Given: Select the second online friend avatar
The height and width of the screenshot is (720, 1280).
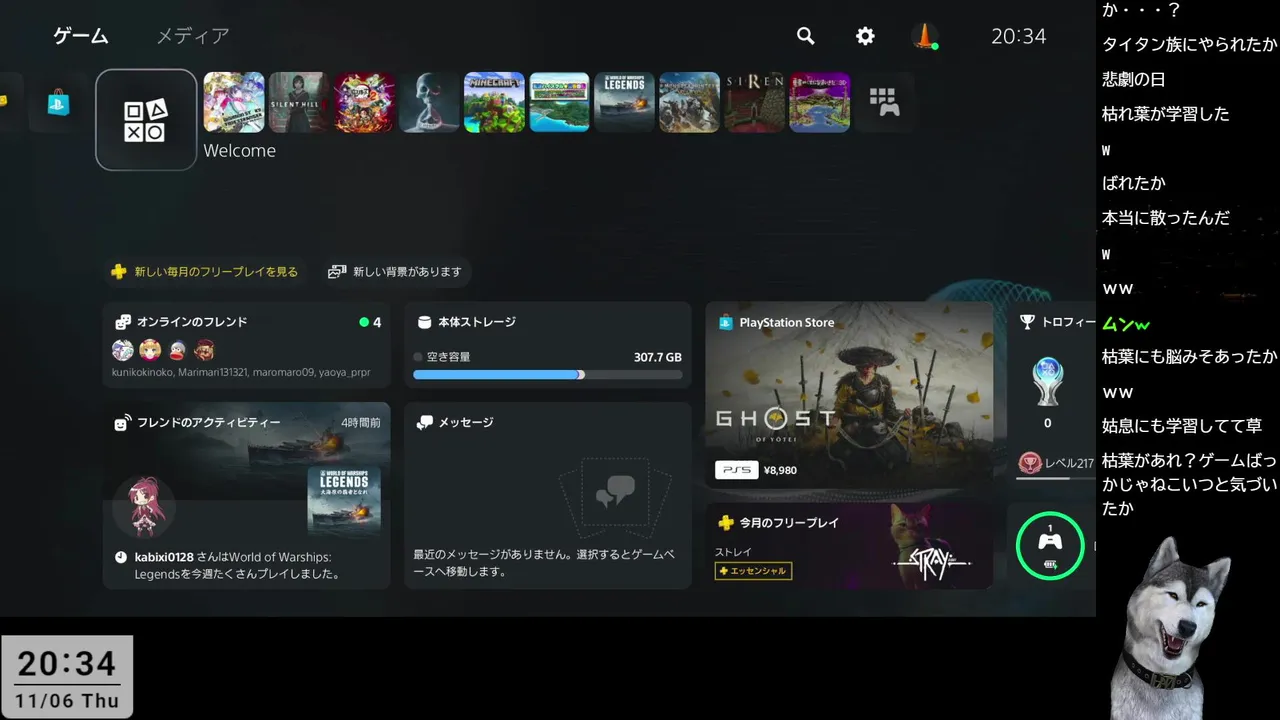Looking at the screenshot, I should point(150,350).
